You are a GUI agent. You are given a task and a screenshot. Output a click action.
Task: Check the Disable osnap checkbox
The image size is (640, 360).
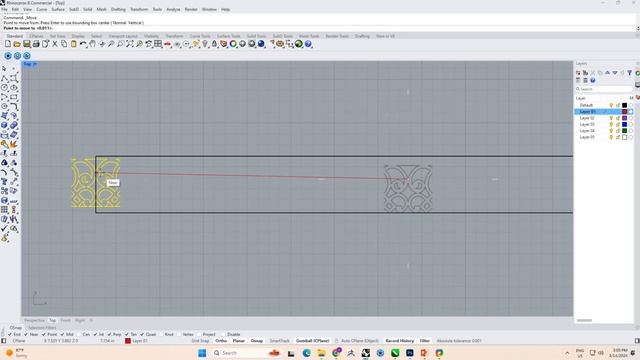tap(223, 334)
